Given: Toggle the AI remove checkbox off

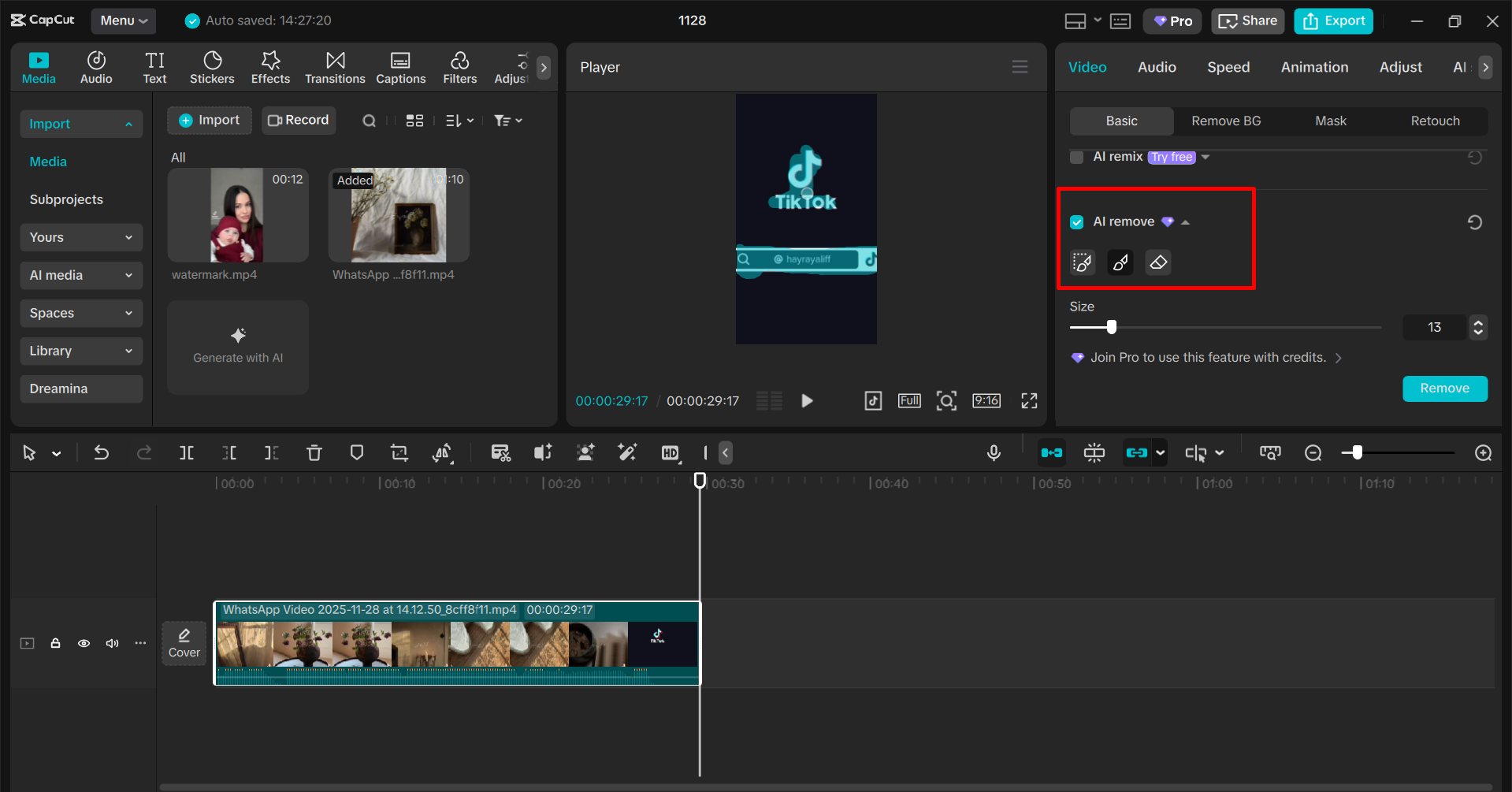Looking at the screenshot, I should (x=1076, y=221).
